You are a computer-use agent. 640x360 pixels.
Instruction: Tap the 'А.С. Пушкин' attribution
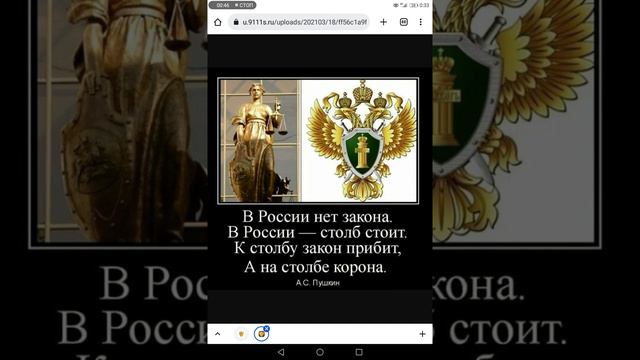pos(318,282)
